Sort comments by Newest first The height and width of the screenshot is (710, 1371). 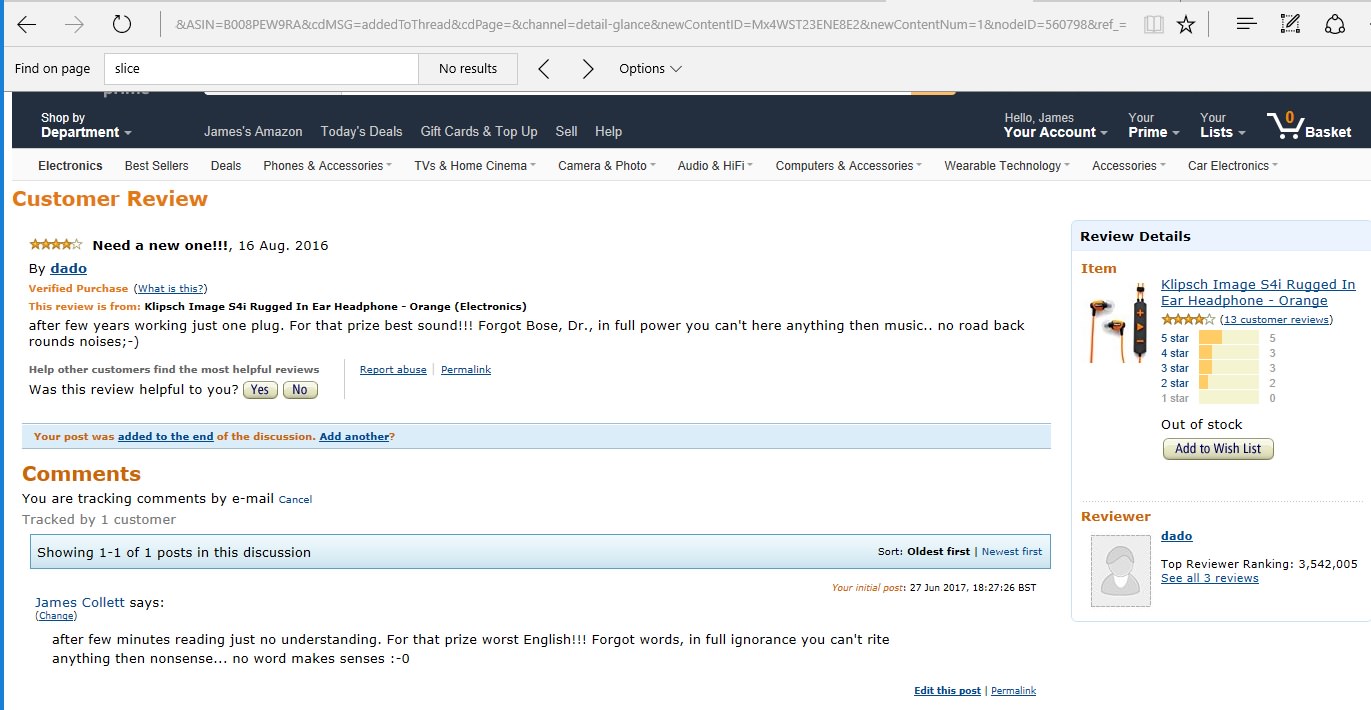pos(1011,552)
